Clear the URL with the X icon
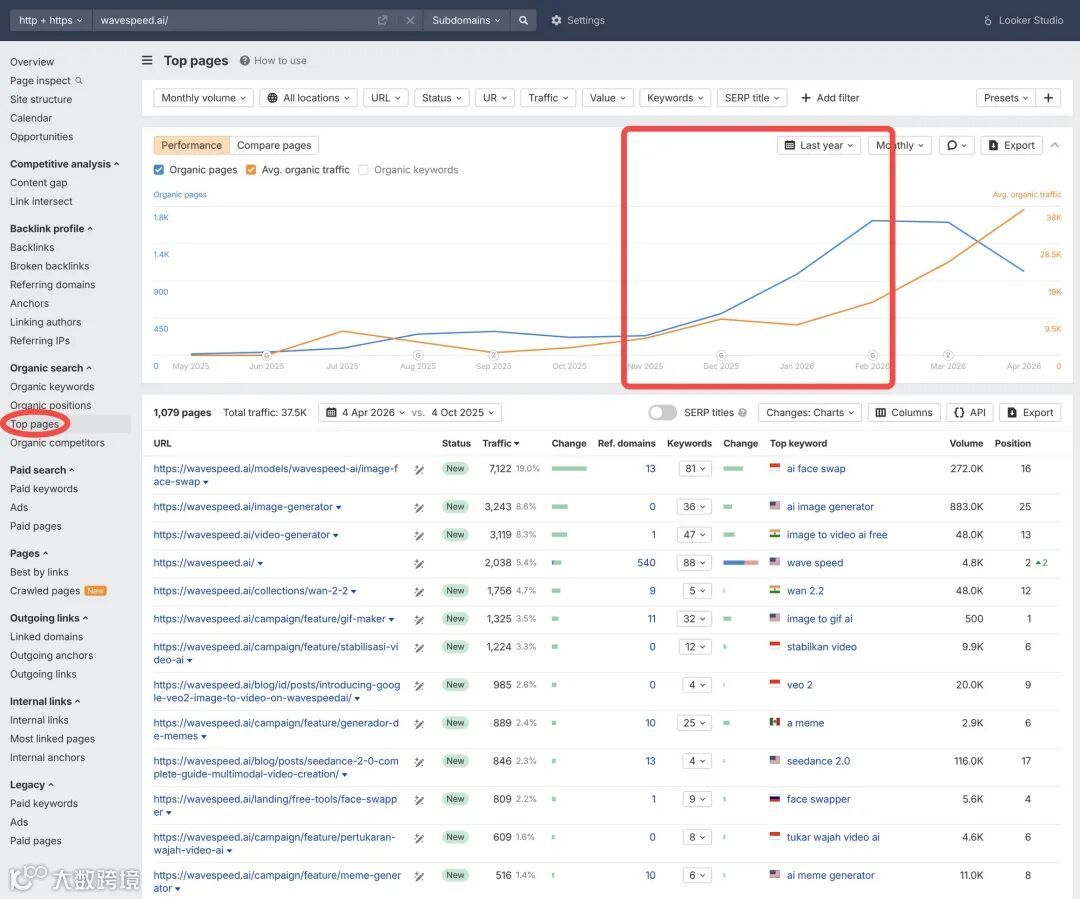Screen dimensions: 1080x899 coord(411,21)
